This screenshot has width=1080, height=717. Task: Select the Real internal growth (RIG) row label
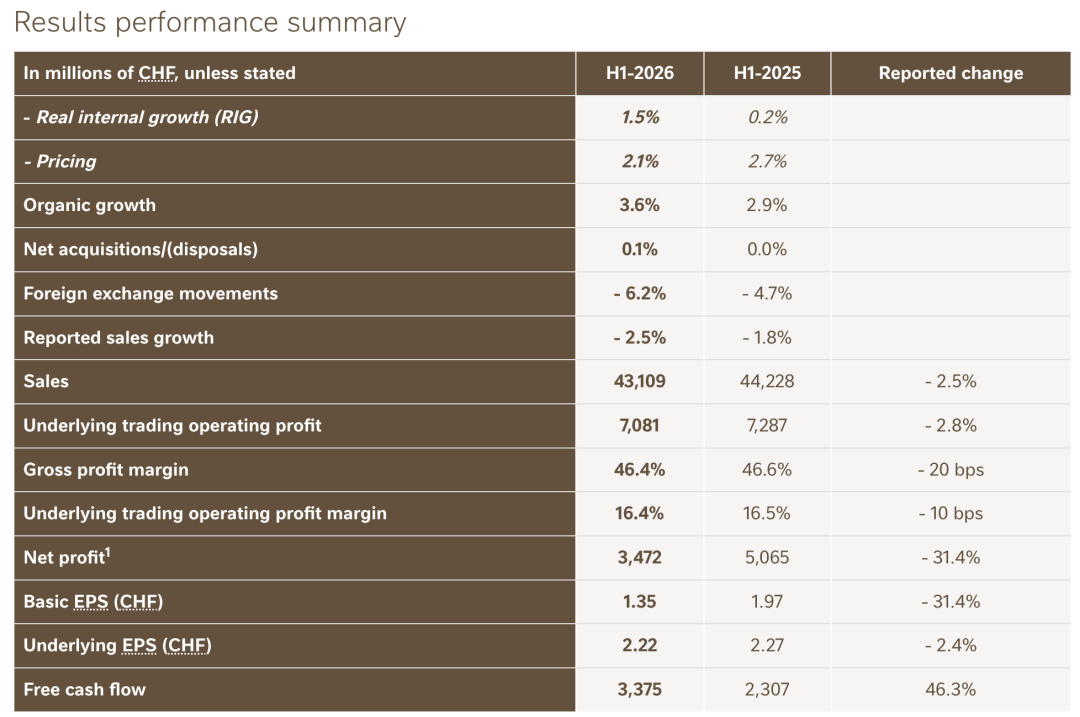(141, 117)
